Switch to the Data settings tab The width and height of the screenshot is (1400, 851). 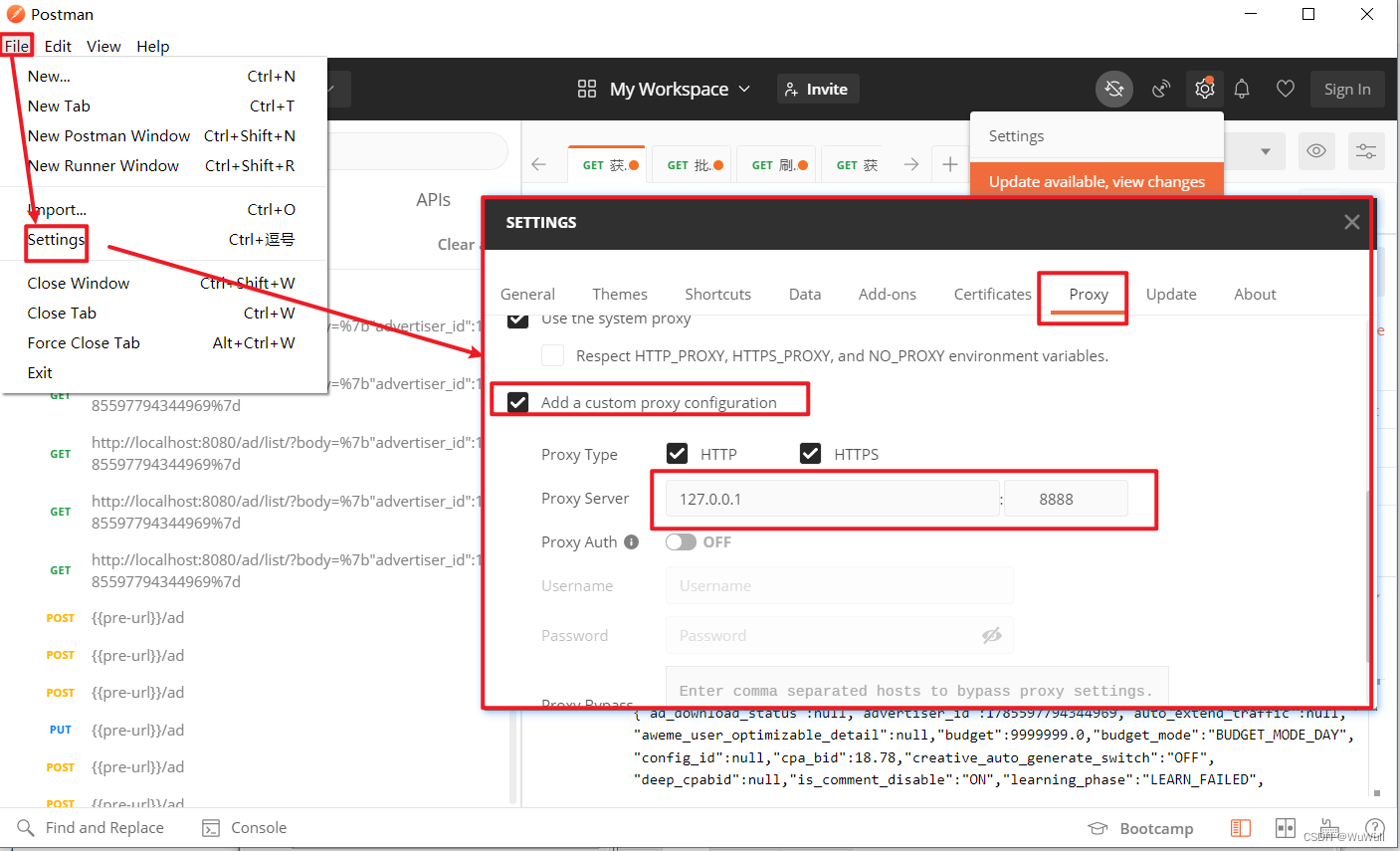(x=805, y=294)
